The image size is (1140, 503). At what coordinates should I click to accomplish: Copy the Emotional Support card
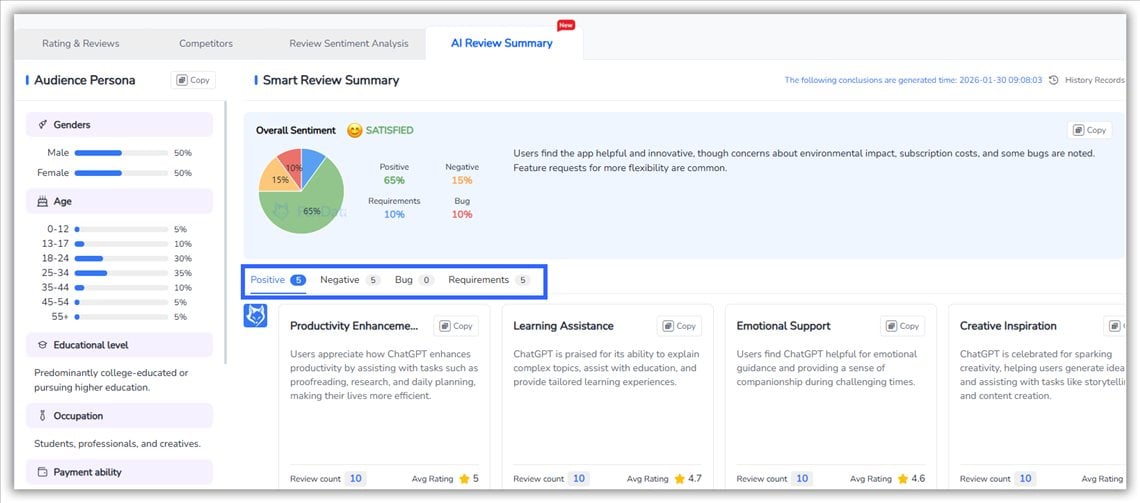pyautogui.click(x=903, y=326)
